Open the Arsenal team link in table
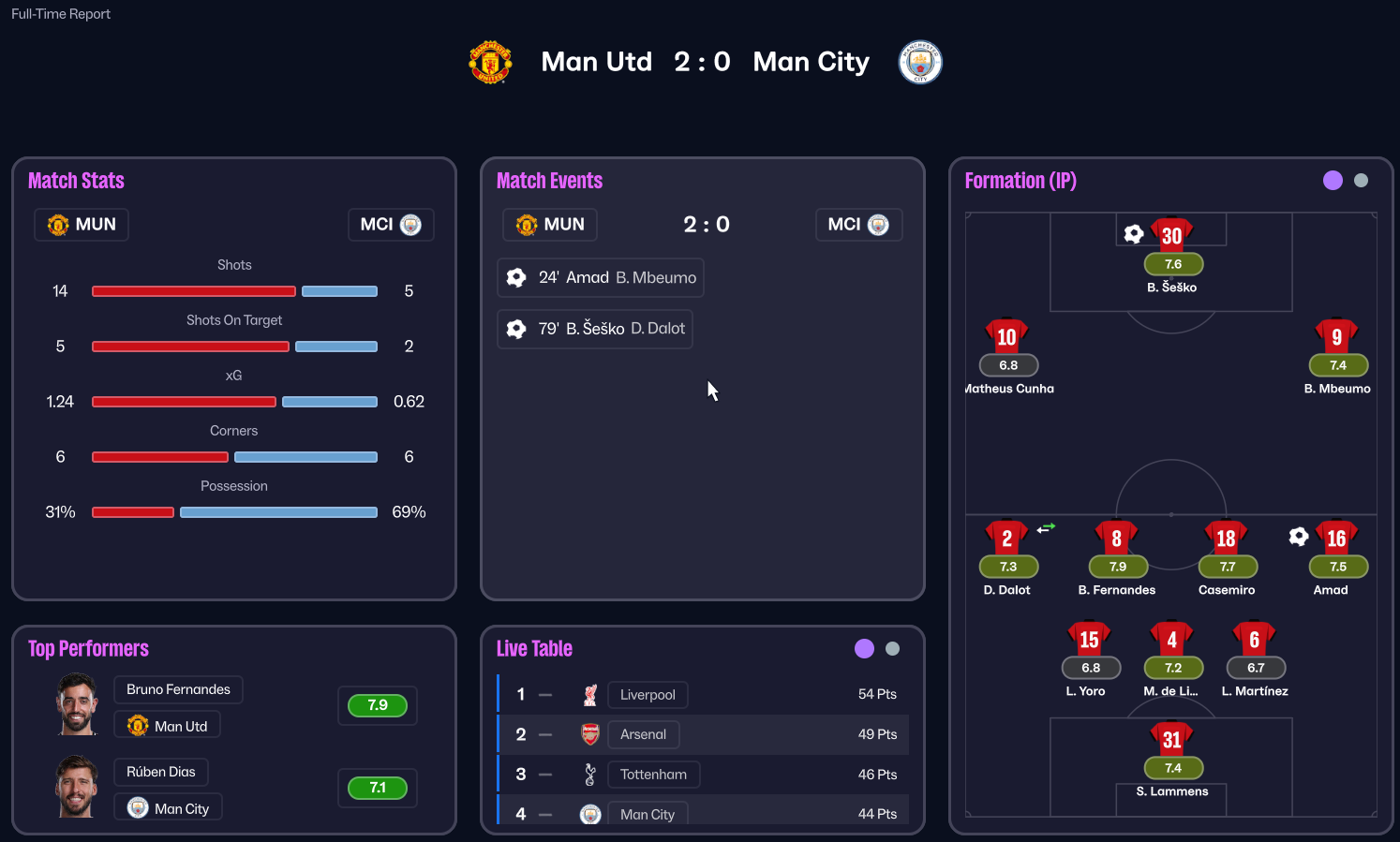The height and width of the screenshot is (842, 1400). (643, 734)
